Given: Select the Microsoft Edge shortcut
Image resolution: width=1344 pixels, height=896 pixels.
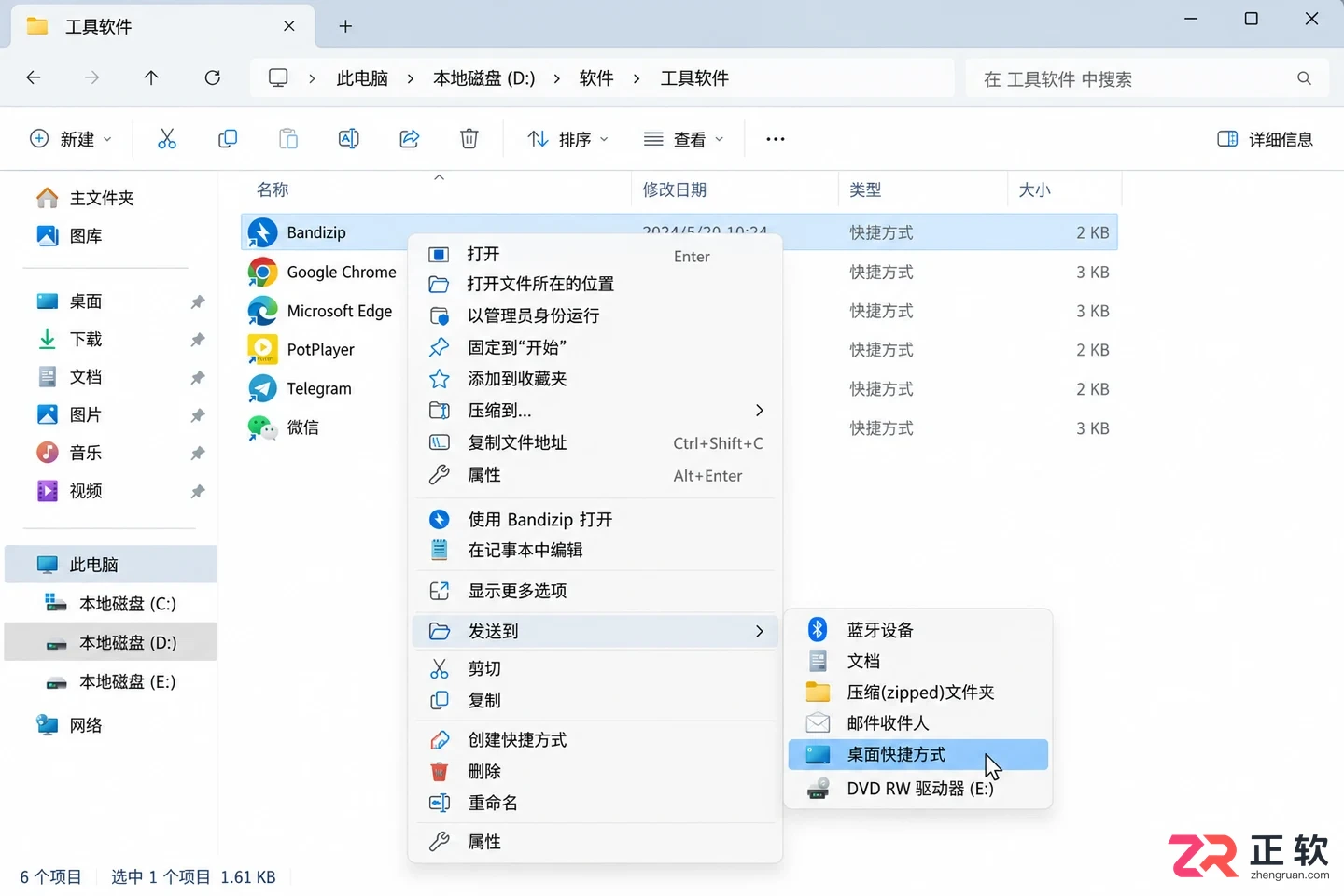Looking at the screenshot, I should pyautogui.click(x=320, y=311).
